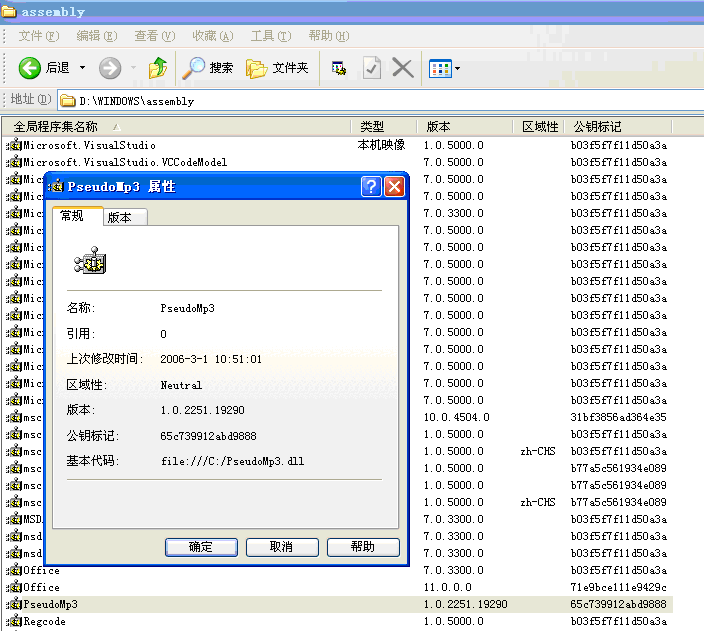
Task: Open the Back button history dropdown arrow
Action: (x=82, y=68)
